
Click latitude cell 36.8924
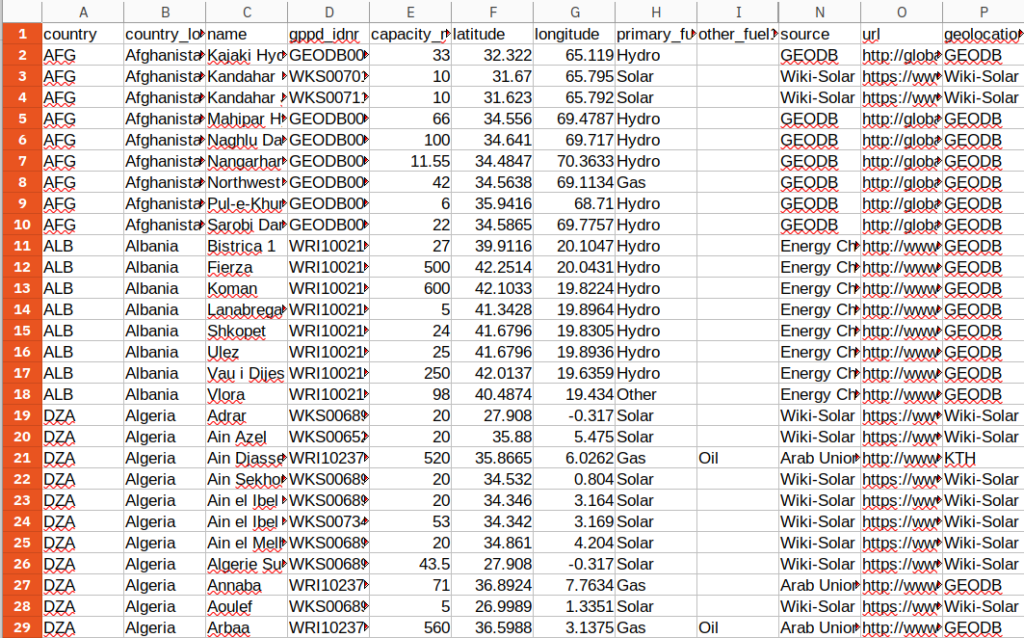pos(492,585)
